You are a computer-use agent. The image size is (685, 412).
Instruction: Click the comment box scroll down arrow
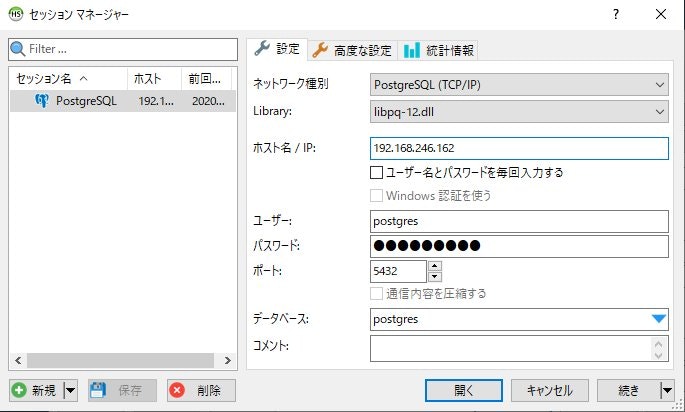pos(659,354)
